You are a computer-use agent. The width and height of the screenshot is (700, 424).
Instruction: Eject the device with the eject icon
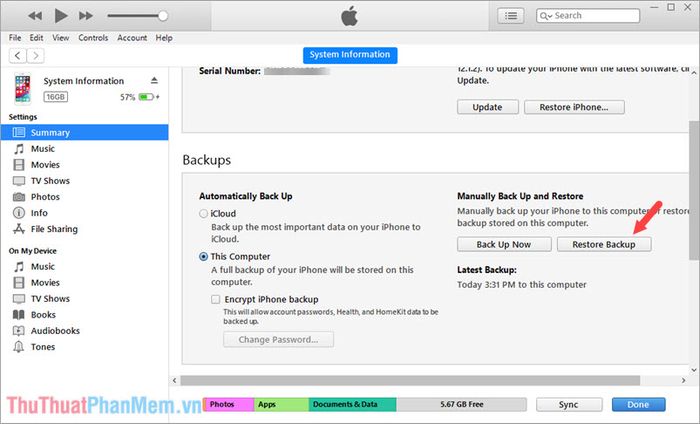pos(154,80)
